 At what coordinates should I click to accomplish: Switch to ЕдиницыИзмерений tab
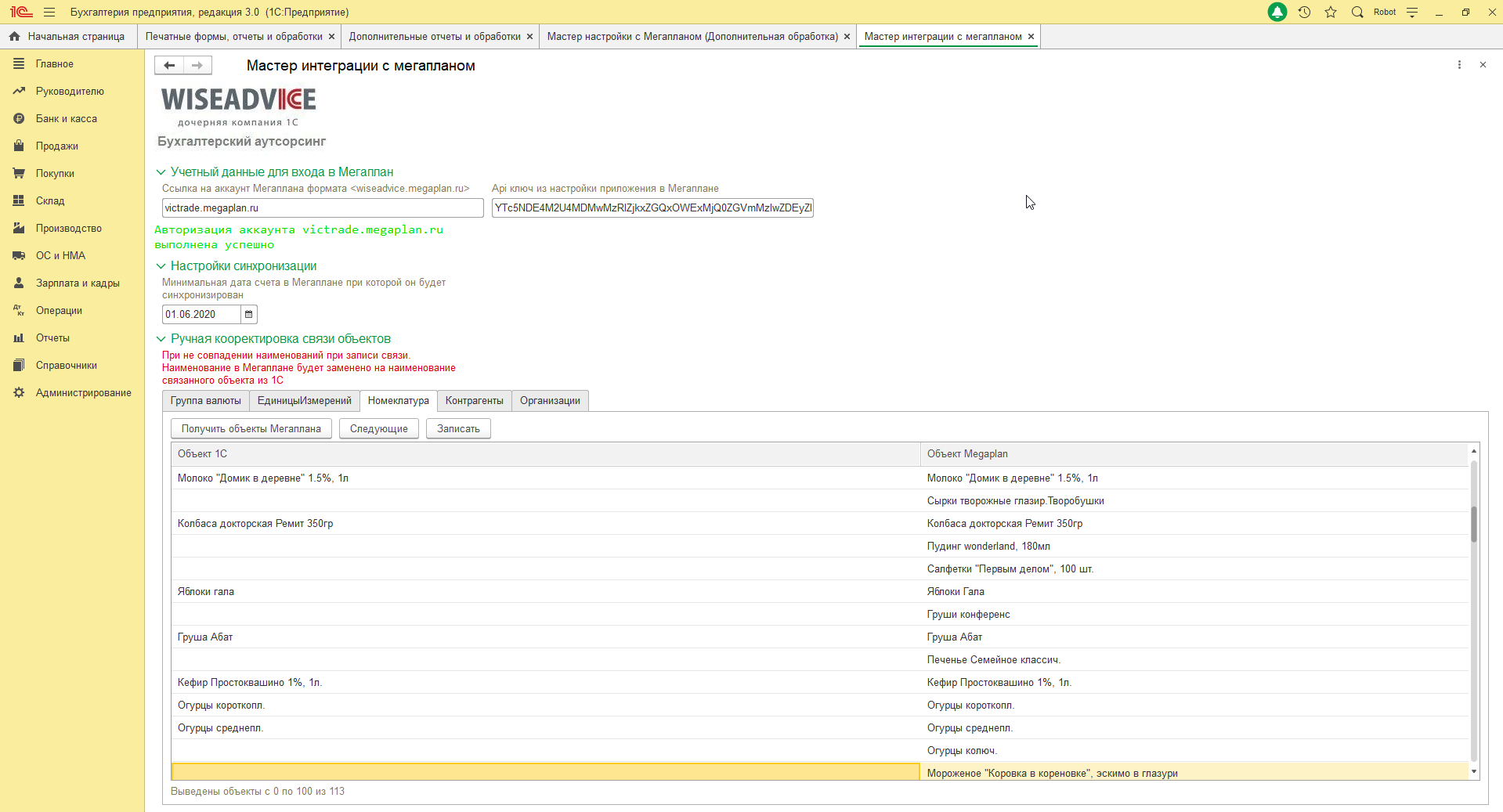click(x=305, y=400)
